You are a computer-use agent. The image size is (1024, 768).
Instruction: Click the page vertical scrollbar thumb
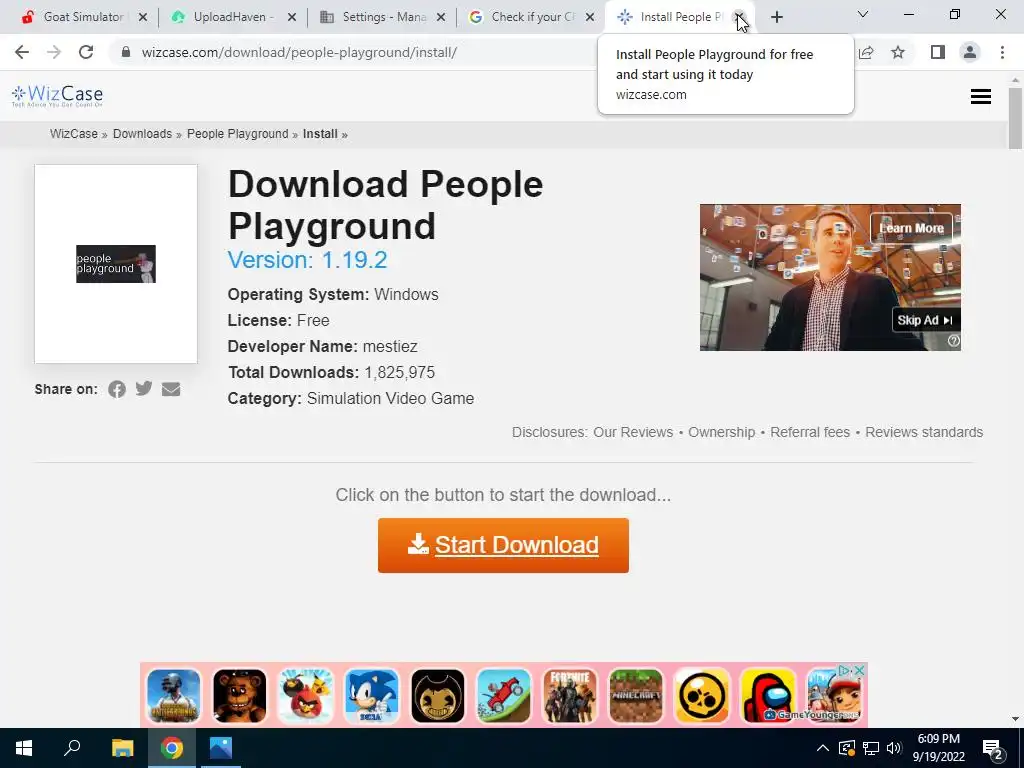coord(1015,118)
